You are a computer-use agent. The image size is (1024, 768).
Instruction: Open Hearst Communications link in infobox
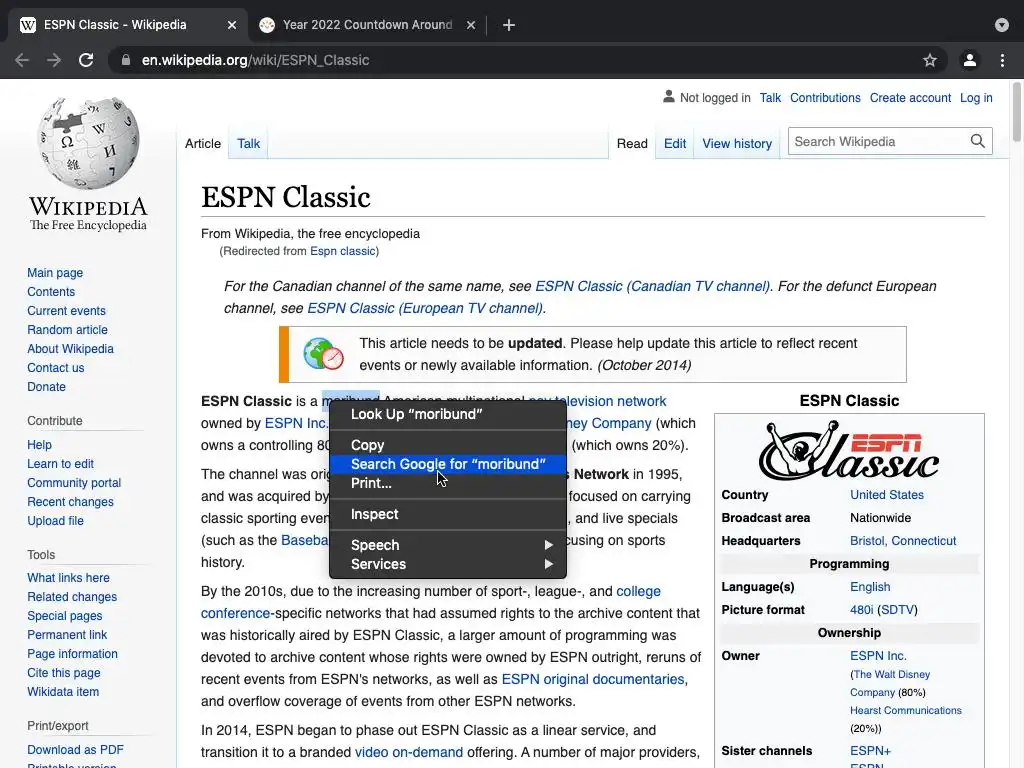tap(905, 710)
